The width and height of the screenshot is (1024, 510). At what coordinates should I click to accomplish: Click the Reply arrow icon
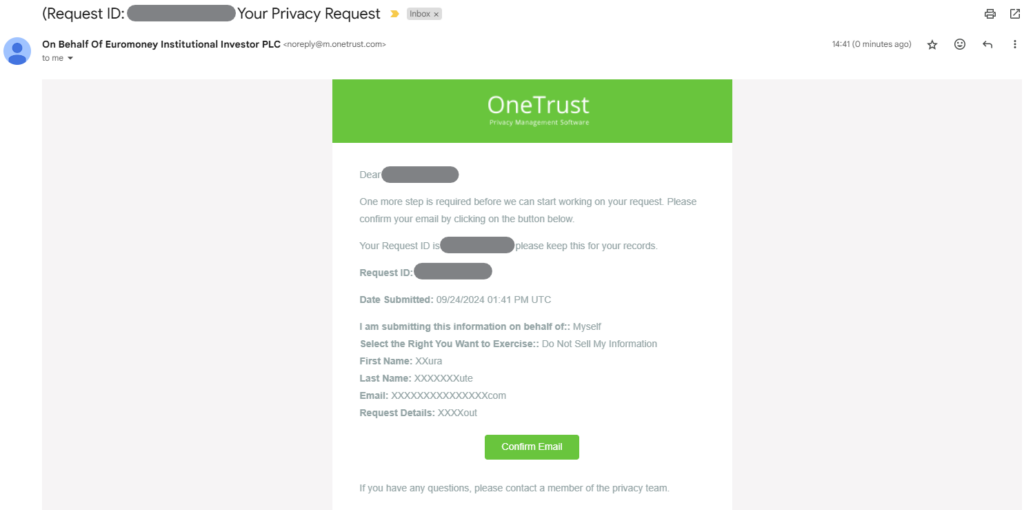coord(987,45)
